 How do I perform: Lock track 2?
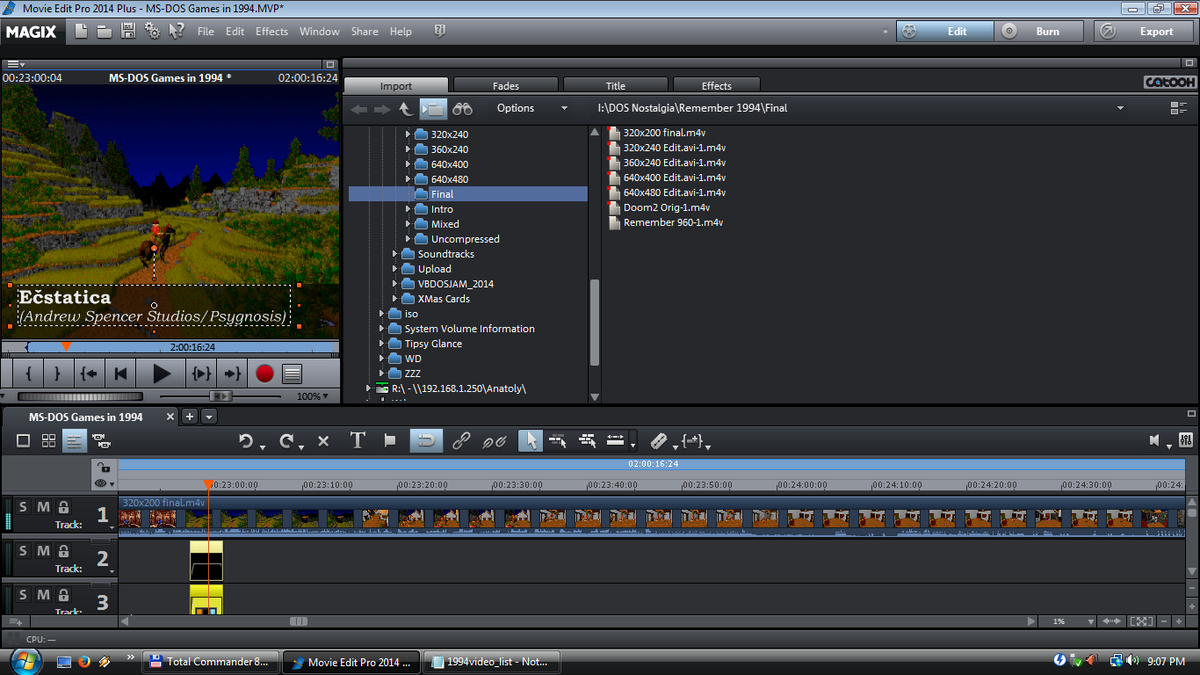(63, 551)
